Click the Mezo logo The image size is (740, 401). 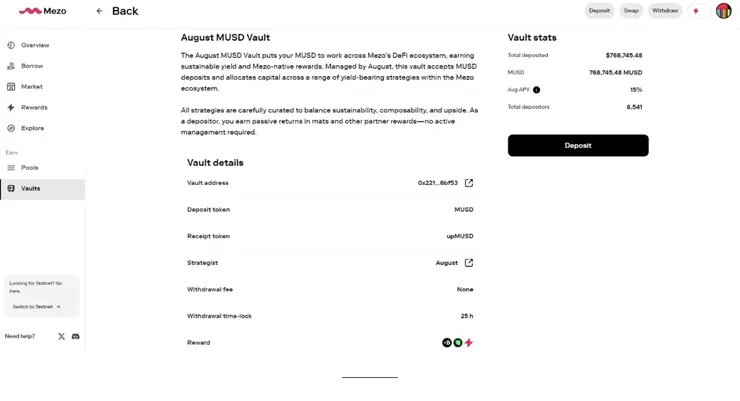(42, 11)
